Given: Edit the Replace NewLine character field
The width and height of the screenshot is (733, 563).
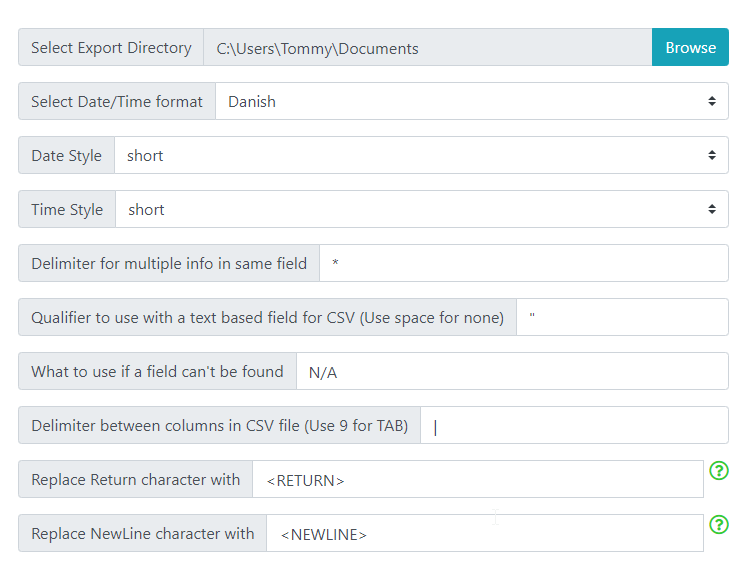Looking at the screenshot, I should 485,533.
